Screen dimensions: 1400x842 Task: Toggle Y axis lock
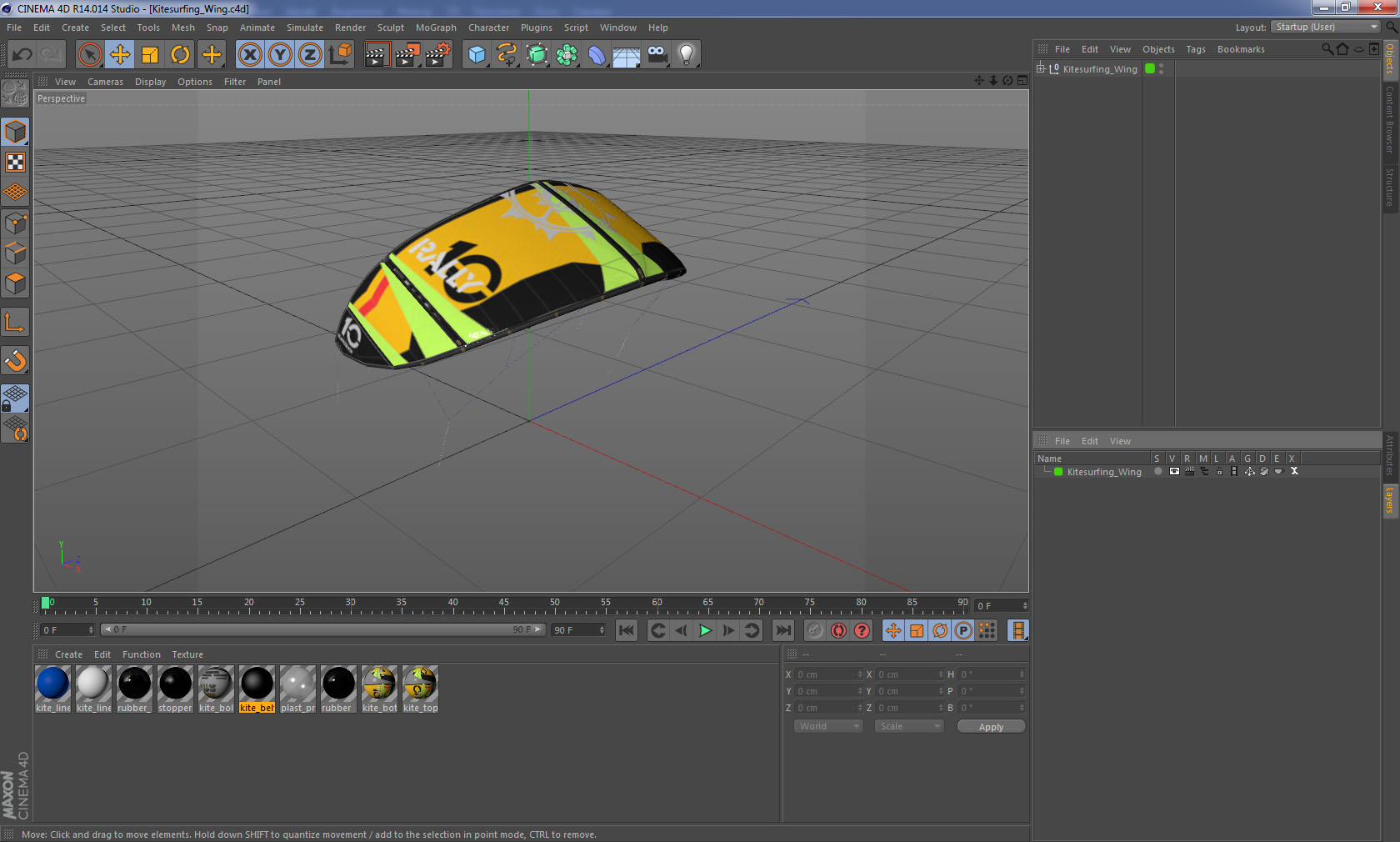coord(280,55)
